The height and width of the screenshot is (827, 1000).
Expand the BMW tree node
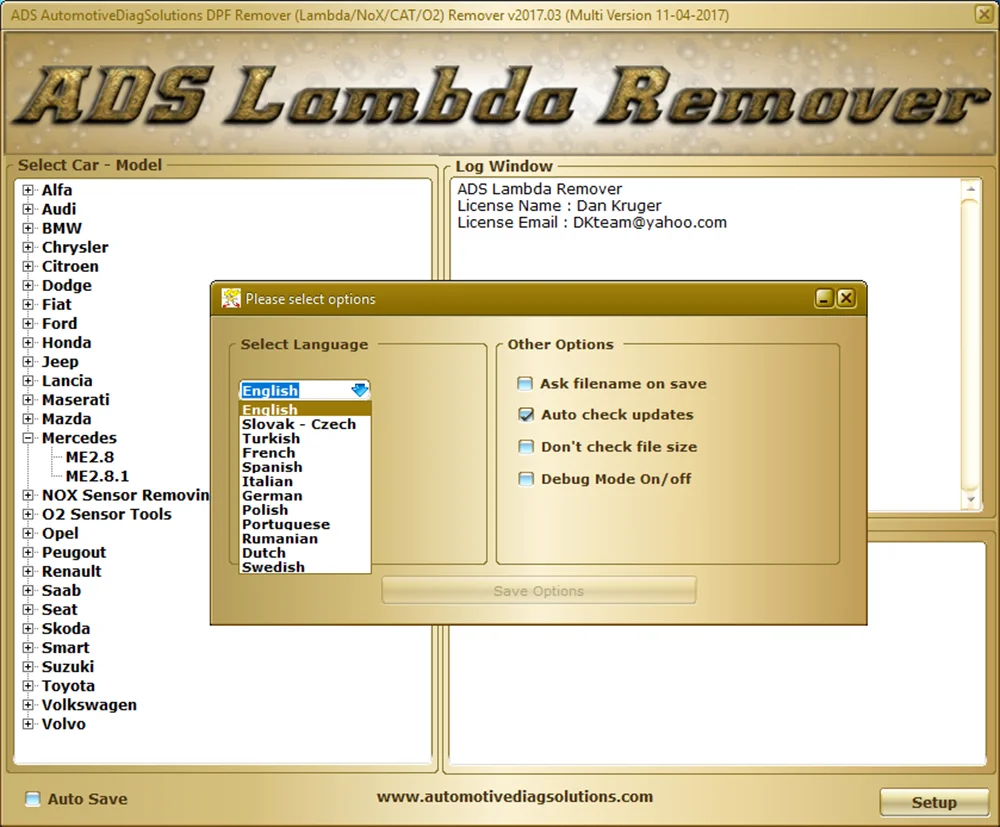click(27, 228)
